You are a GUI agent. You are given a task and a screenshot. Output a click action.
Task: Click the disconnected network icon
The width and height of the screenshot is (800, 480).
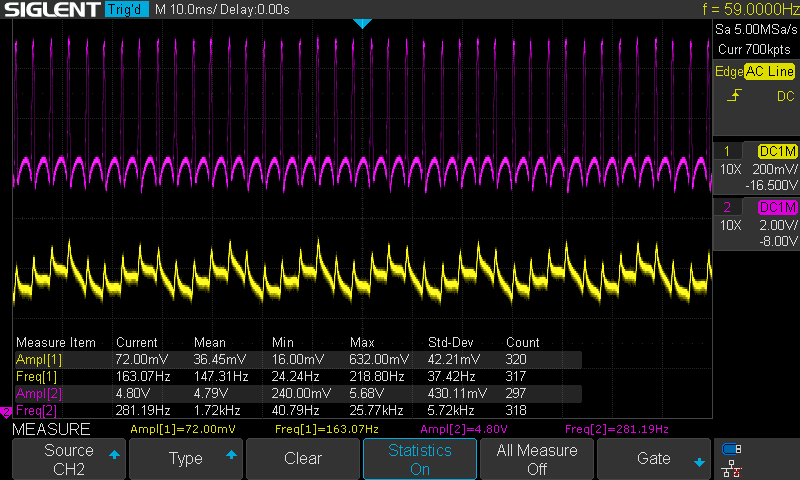pos(732,467)
